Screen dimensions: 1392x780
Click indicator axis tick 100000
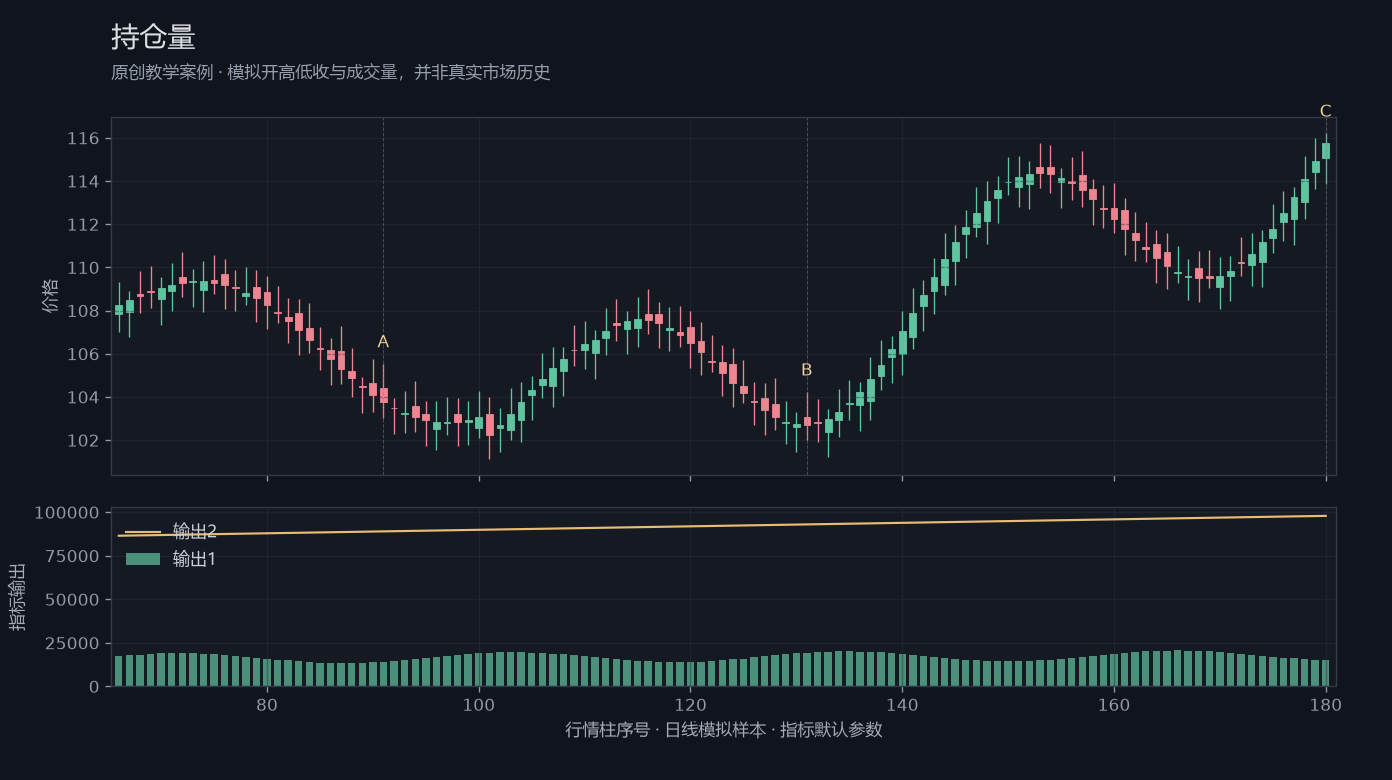tap(67, 513)
